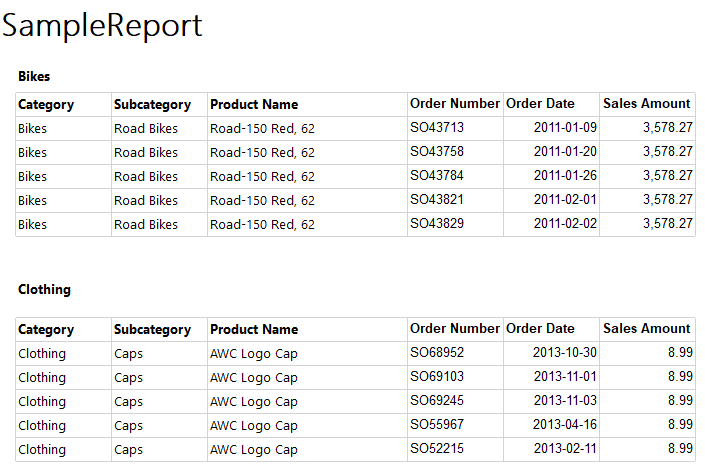Click order number SO43758

point(437,152)
